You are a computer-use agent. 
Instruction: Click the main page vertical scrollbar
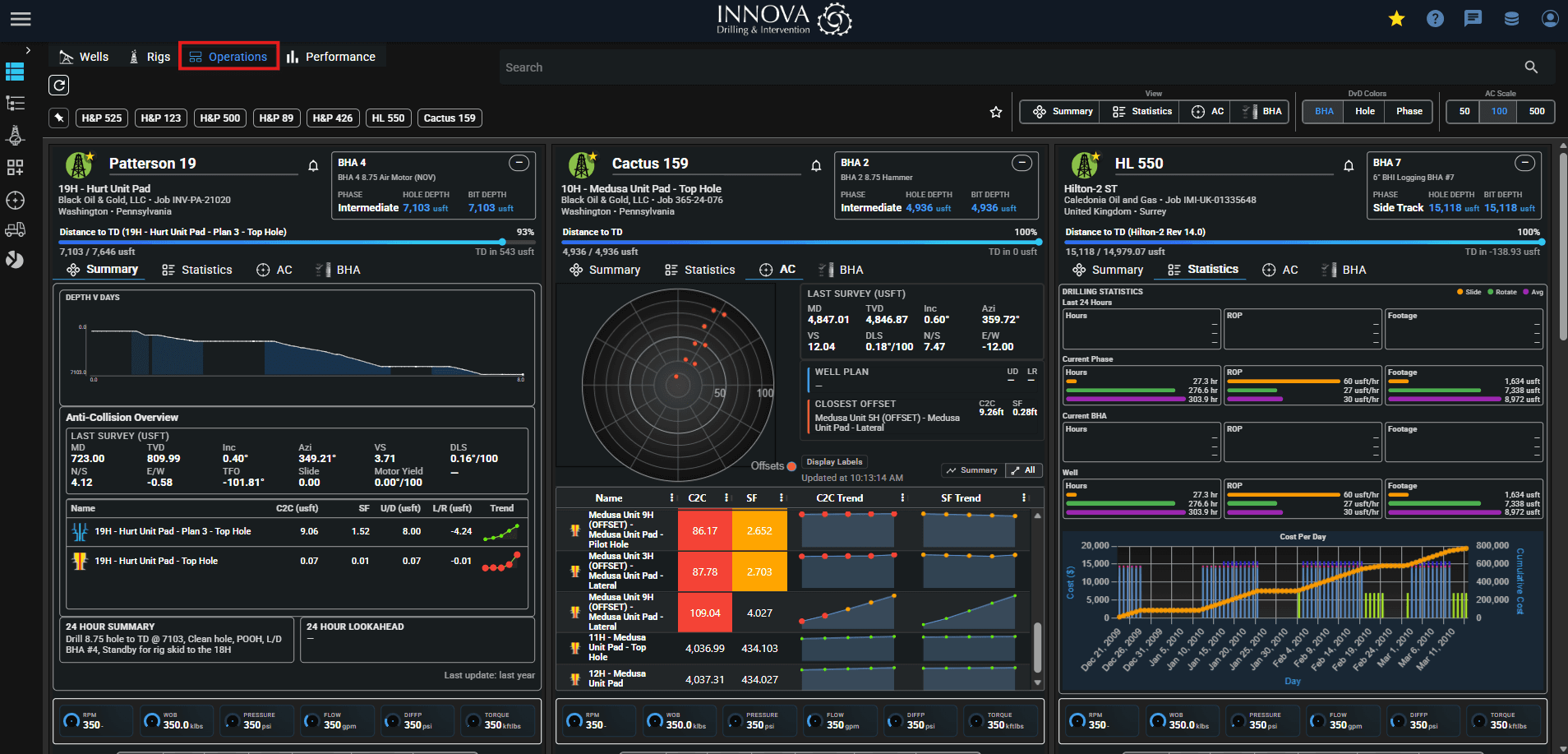(1563, 246)
